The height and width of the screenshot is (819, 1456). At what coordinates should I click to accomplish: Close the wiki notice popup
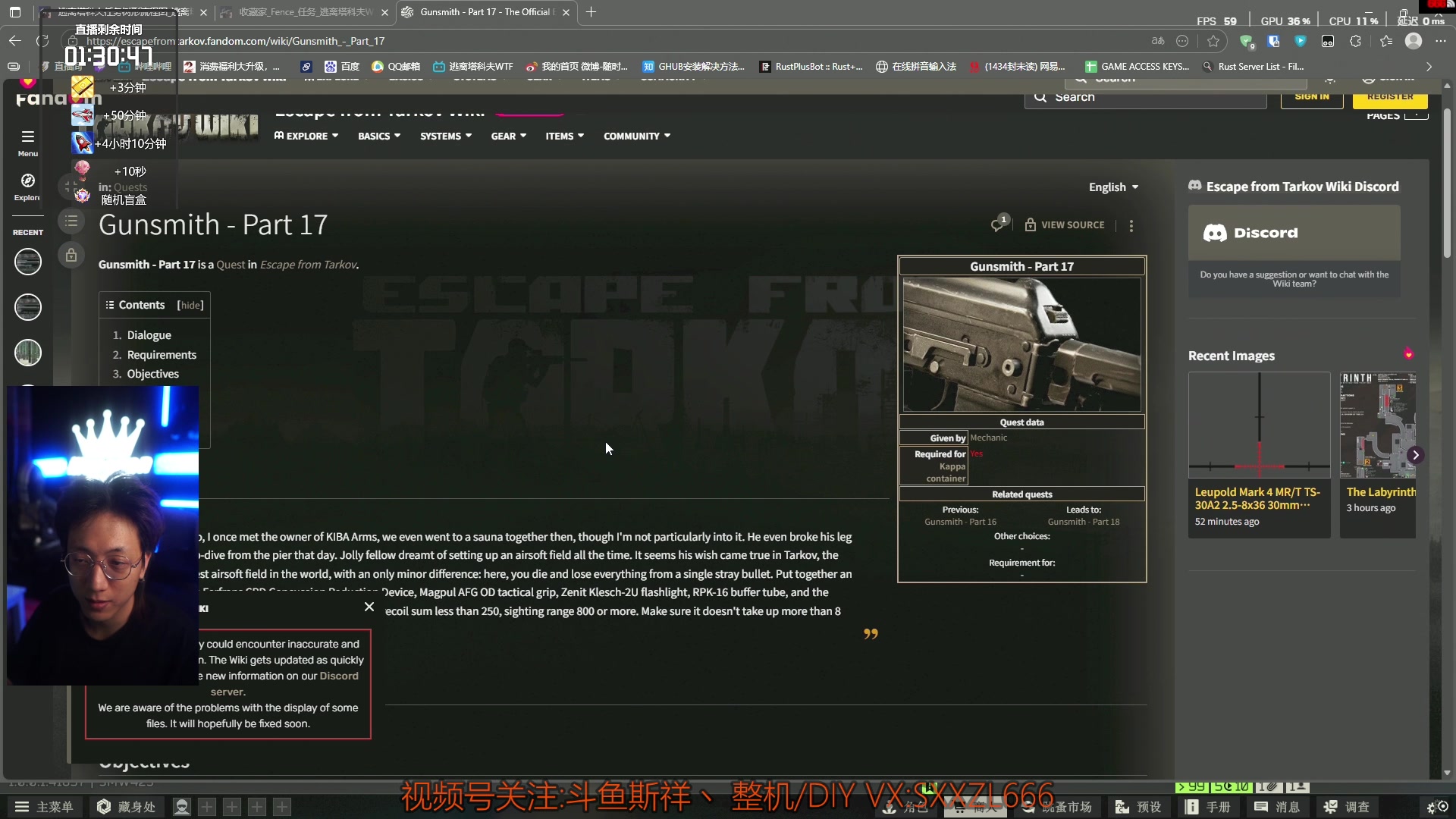pos(369,607)
